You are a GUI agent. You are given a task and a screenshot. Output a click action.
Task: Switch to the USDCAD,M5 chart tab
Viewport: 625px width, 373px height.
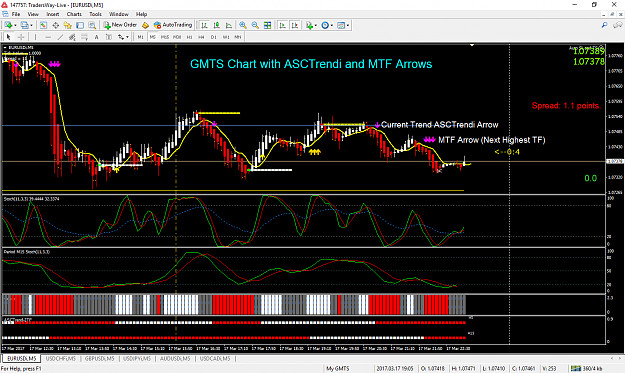215,359
